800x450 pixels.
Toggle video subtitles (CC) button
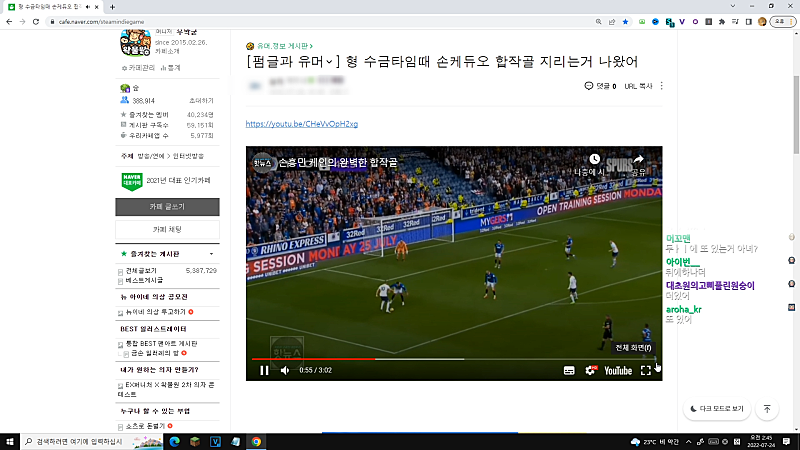tap(569, 371)
